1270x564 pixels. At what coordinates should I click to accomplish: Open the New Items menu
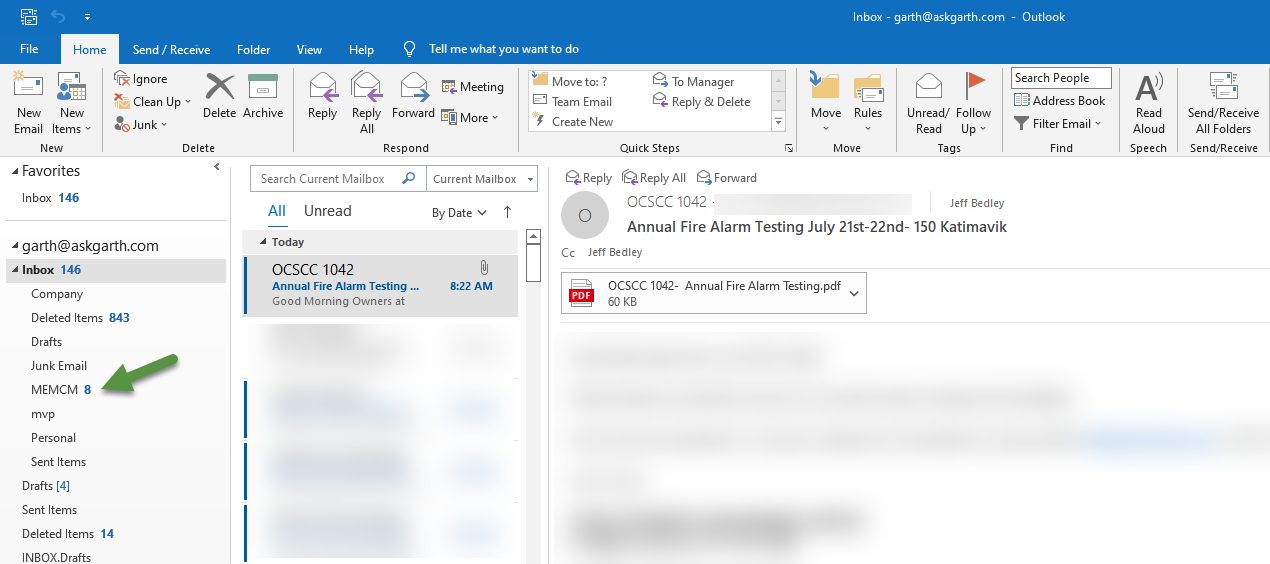click(x=71, y=103)
